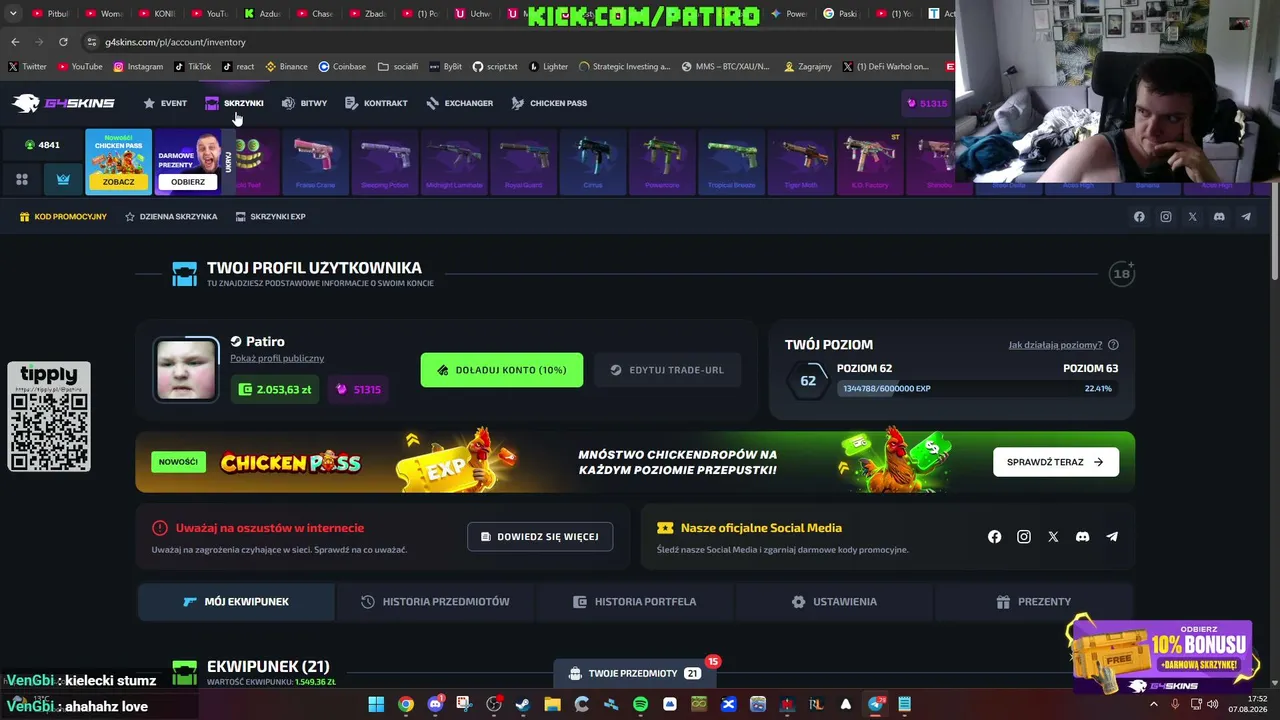Open the TikTok bookmark

tap(192, 67)
